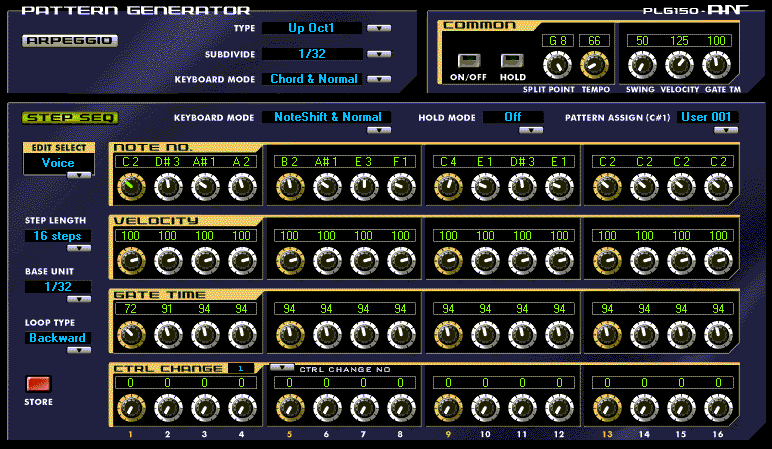Click the Split Point knob
The image size is (772, 449).
[x=557, y=65]
